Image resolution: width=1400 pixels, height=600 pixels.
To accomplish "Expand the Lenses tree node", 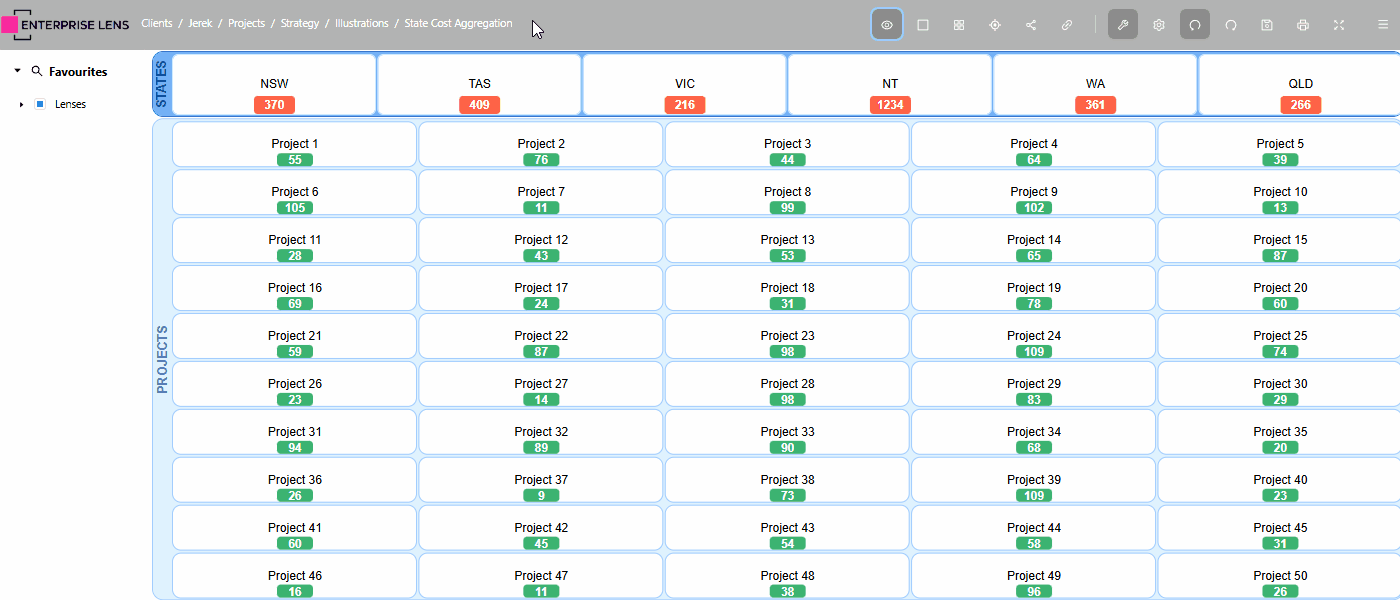I will (x=21, y=104).
